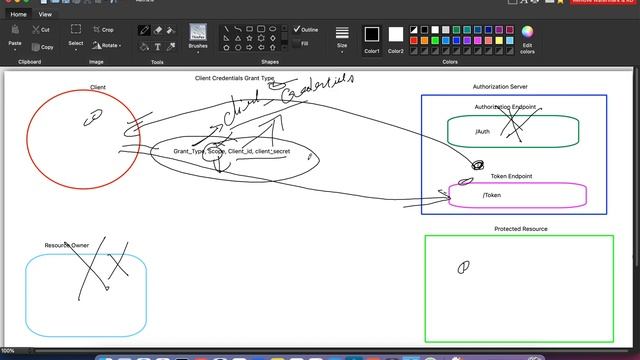The image size is (640, 360).
Task: Select the Pentagon shape
Action: point(227,47)
